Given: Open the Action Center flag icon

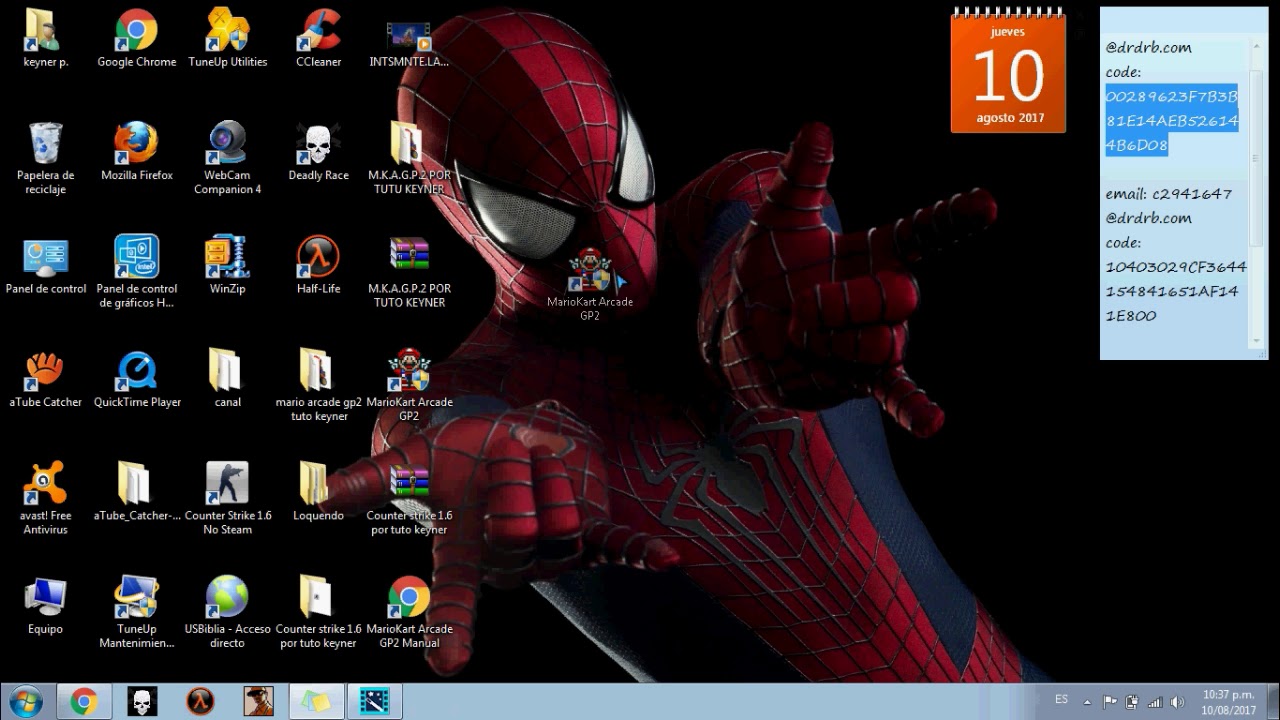Looking at the screenshot, I should point(1110,702).
